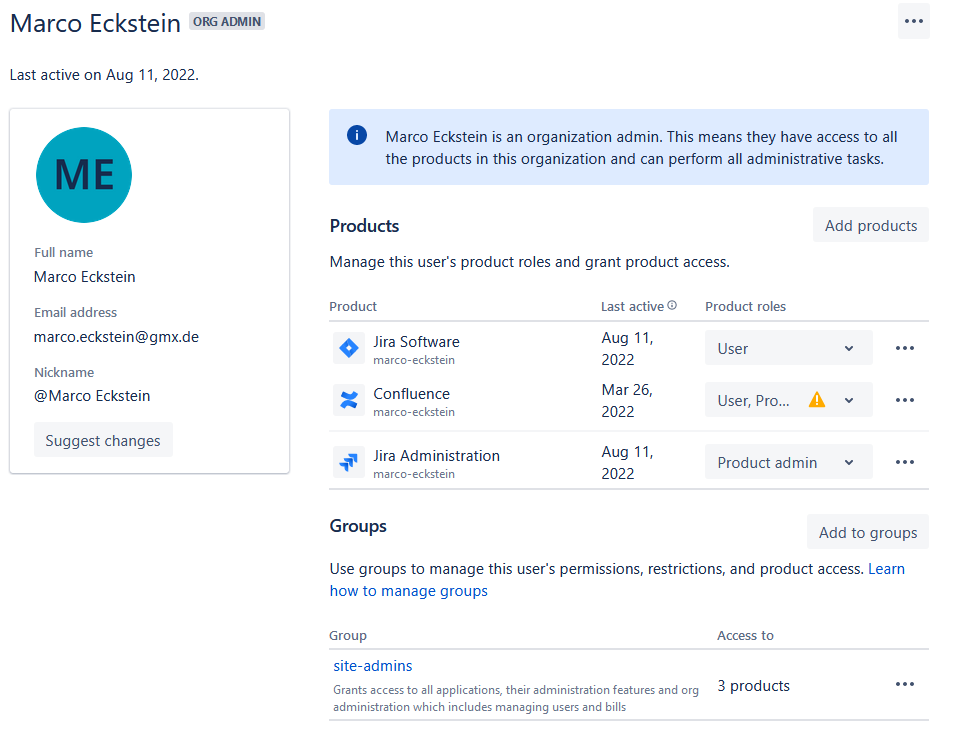Click Marco Eckstein's avatar
The height and width of the screenshot is (733, 968).
(83, 174)
